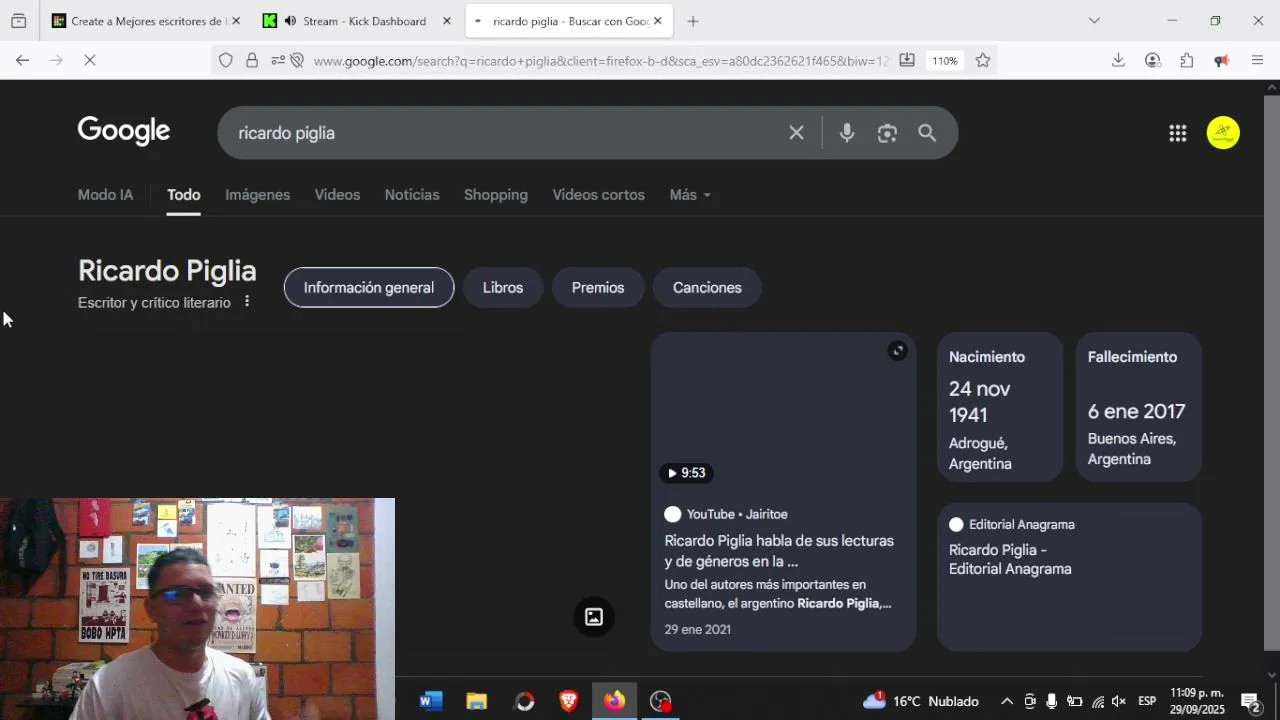Open the clock showing 11:09 p. m.
Image resolution: width=1280 pixels, height=720 pixels.
pyautogui.click(x=1197, y=701)
